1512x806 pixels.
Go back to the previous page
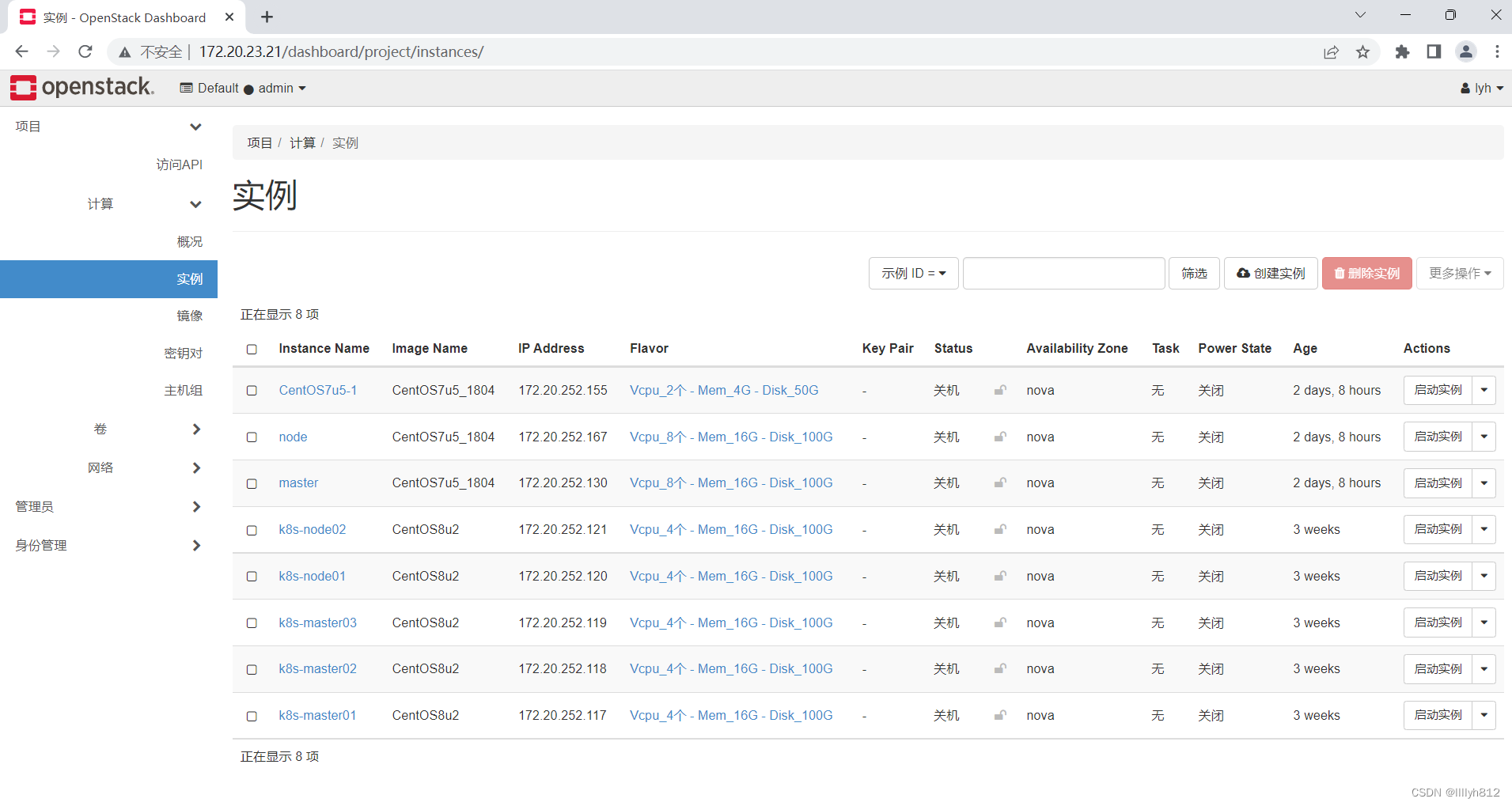(x=22, y=51)
